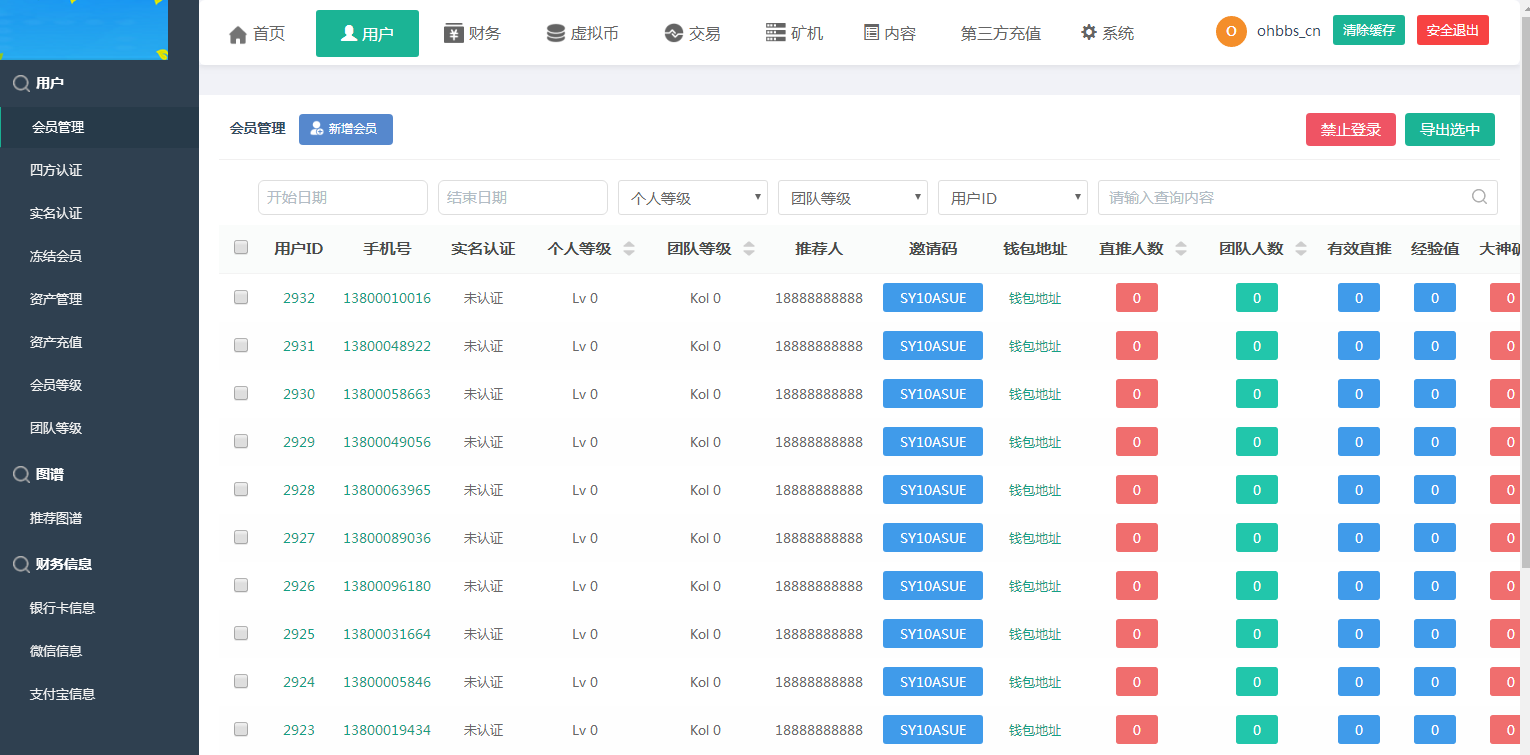
Task: Check the box for user ID 2932
Action: [x=241, y=297]
